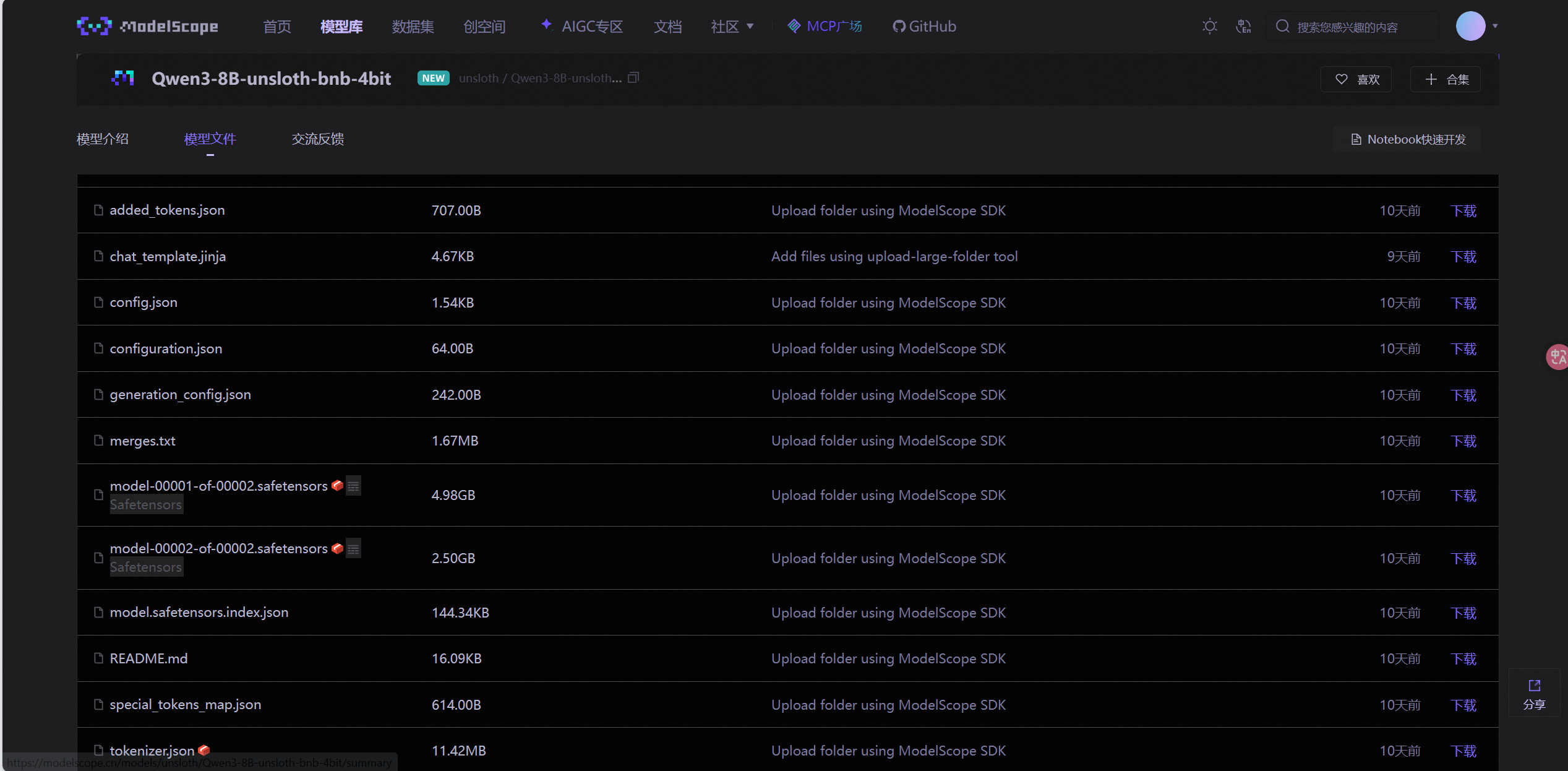Download tokenizer.json
Image resolution: width=1568 pixels, height=771 pixels.
(x=1463, y=751)
